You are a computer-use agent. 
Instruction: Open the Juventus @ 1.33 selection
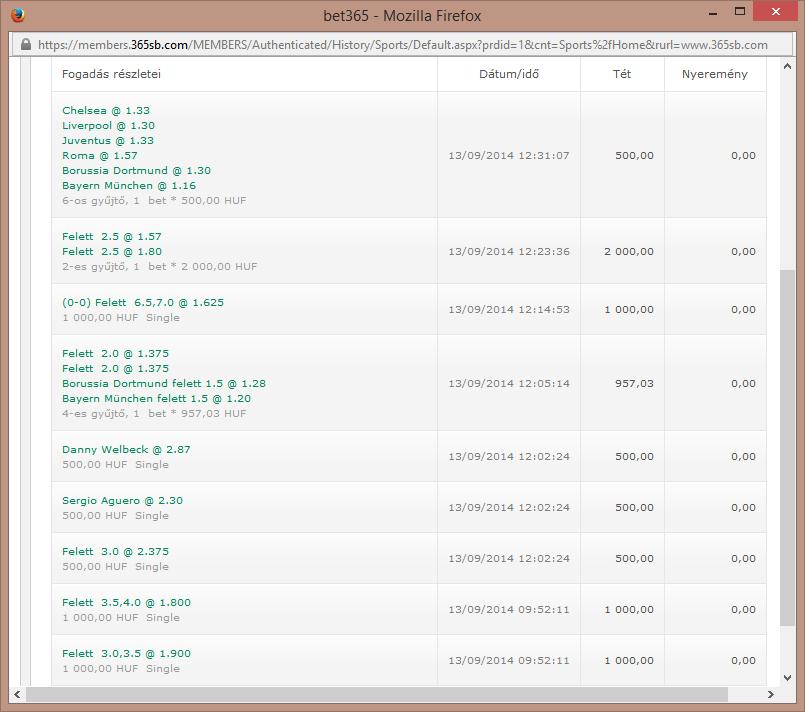108,140
